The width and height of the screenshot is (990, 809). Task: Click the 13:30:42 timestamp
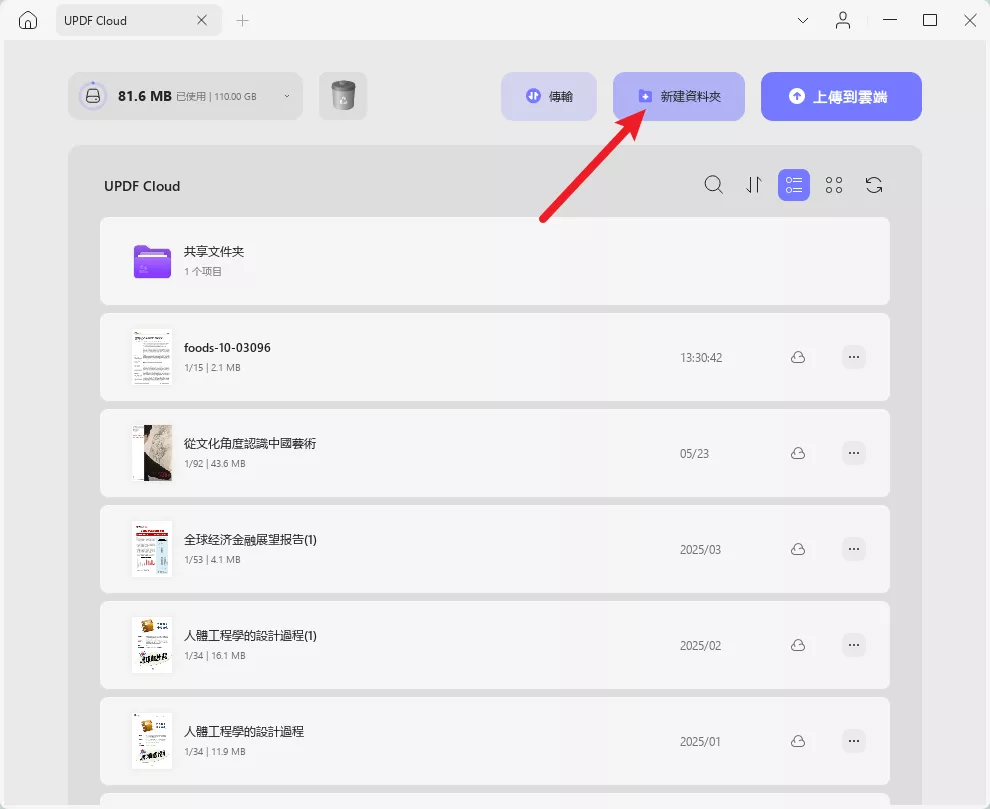point(701,358)
